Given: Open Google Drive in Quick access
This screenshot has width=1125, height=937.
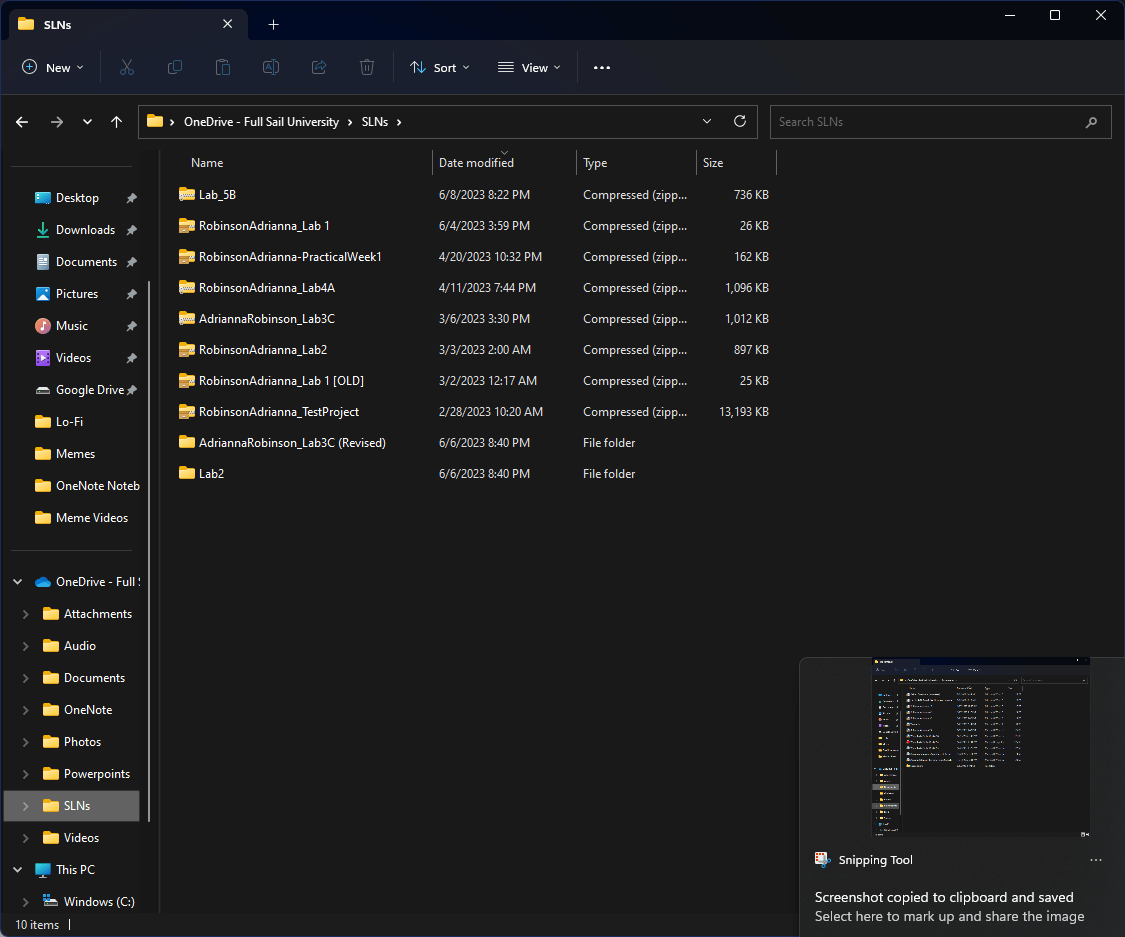Looking at the screenshot, I should point(90,390).
